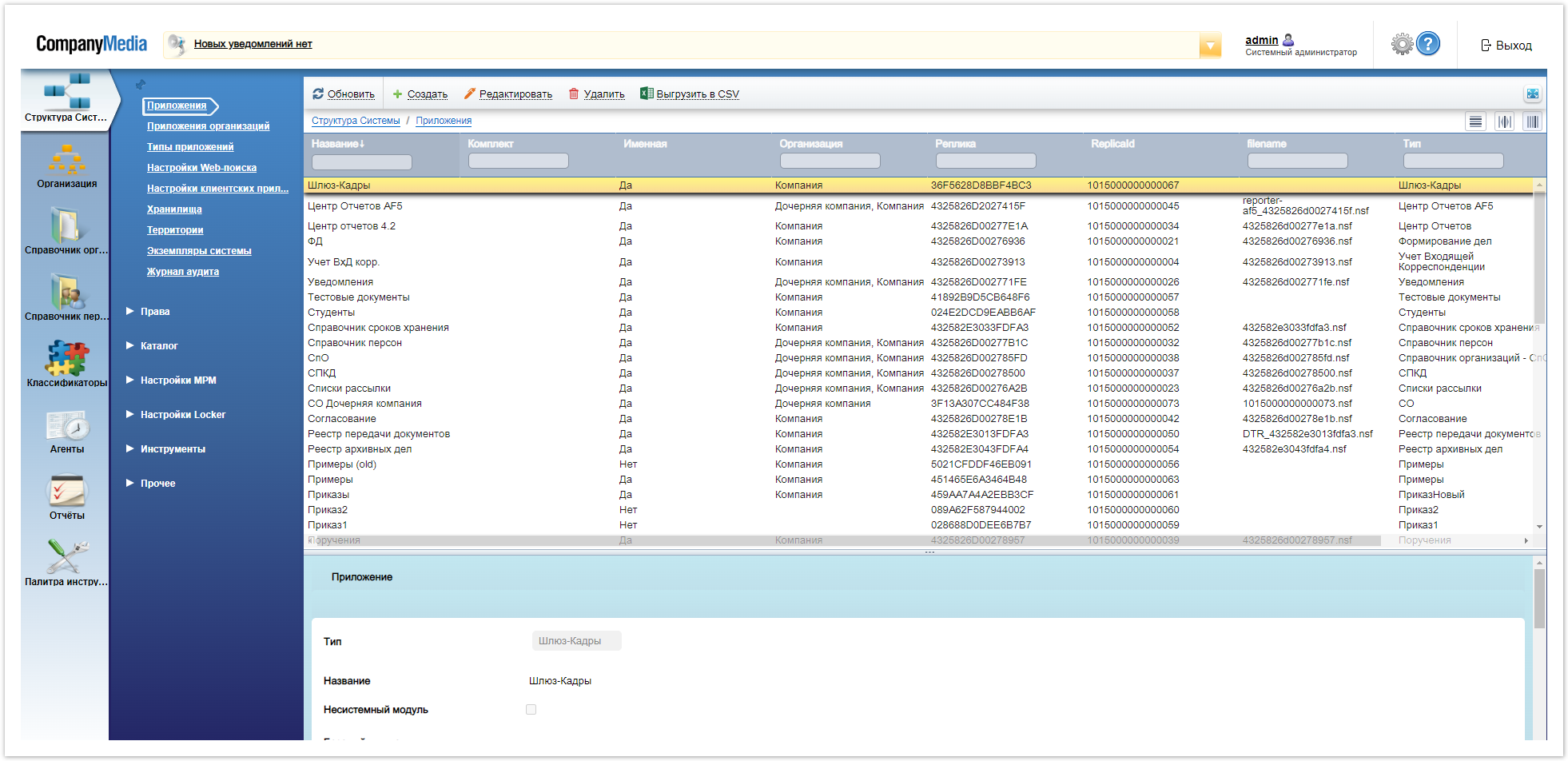Click the Приложения breadcrumb link
The width and height of the screenshot is (1568, 761).
coord(444,121)
